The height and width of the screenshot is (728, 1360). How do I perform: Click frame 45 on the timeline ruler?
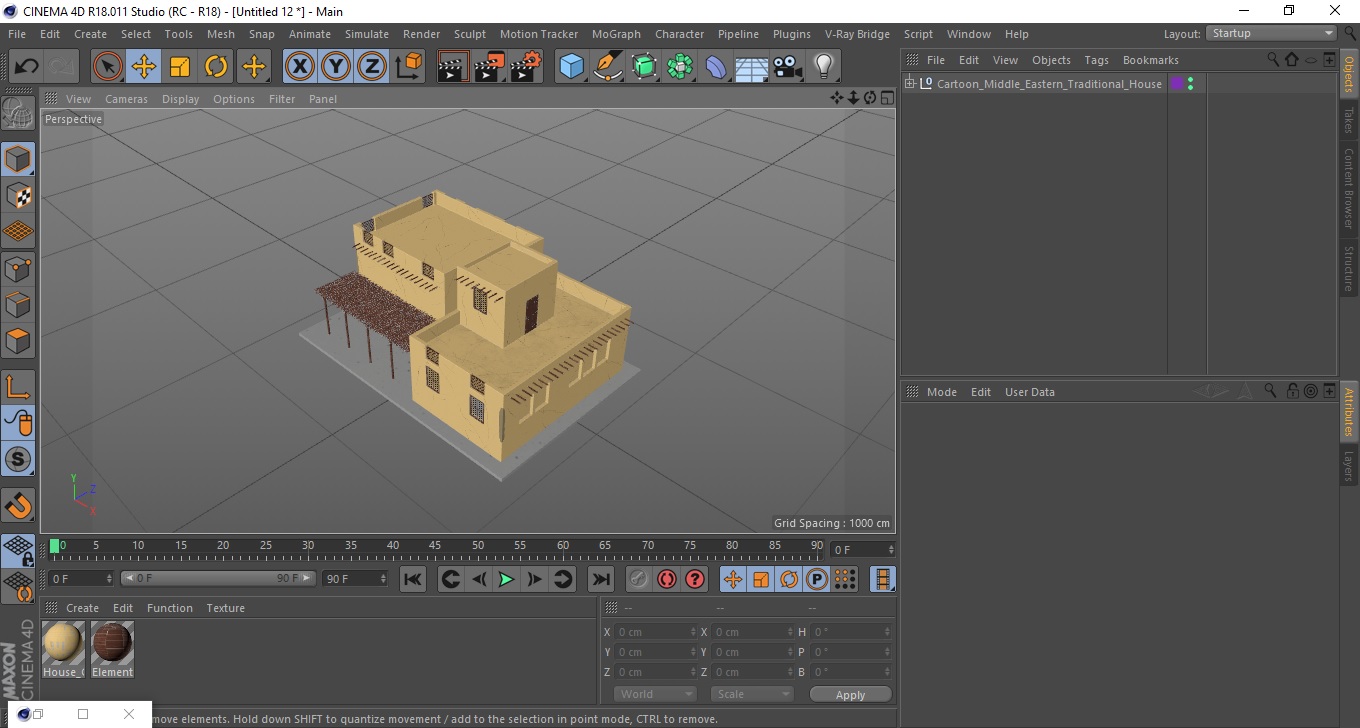point(435,546)
